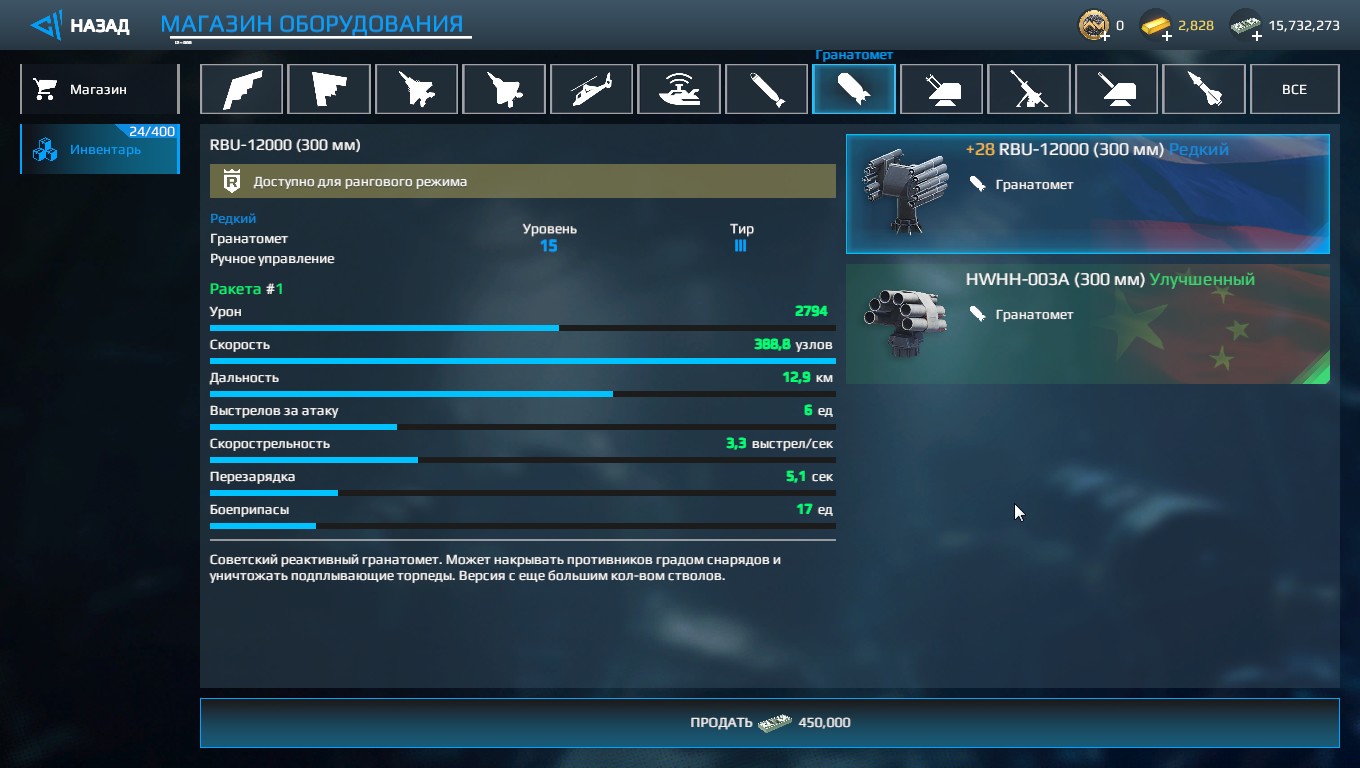This screenshot has width=1360, height=768.
Task: Switch to the Магазин tab
Action: pos(99,89)
